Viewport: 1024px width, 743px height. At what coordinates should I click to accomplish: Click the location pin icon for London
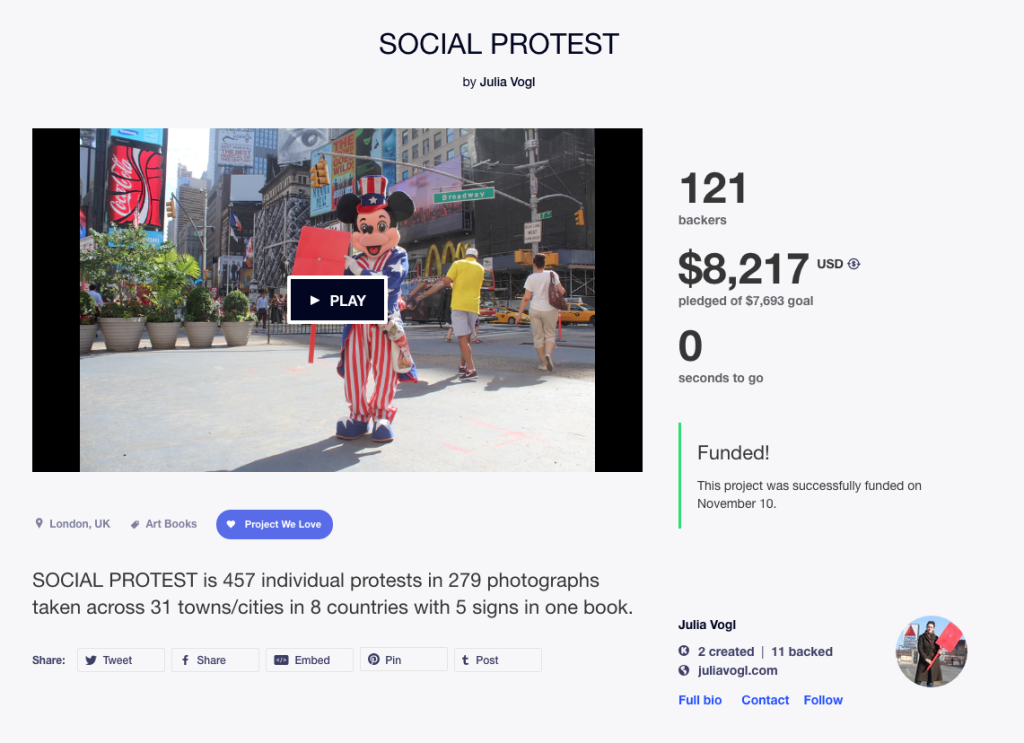pos(39,524)
